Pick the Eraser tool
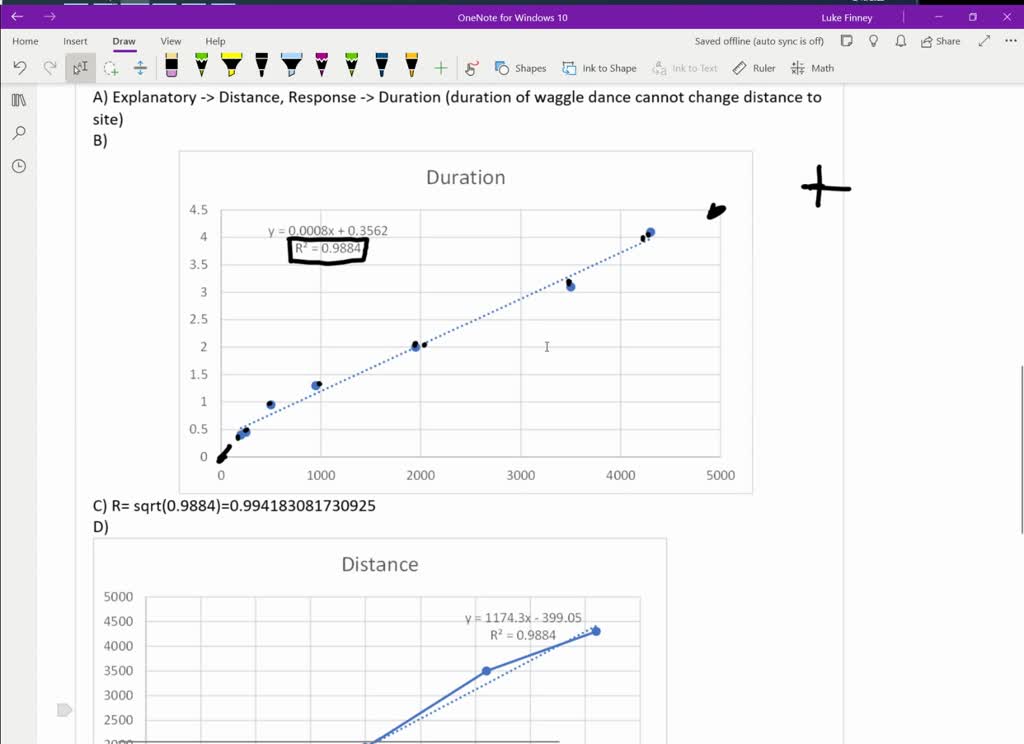Screen dimensions: 1024x744 [x=172, y=65]
